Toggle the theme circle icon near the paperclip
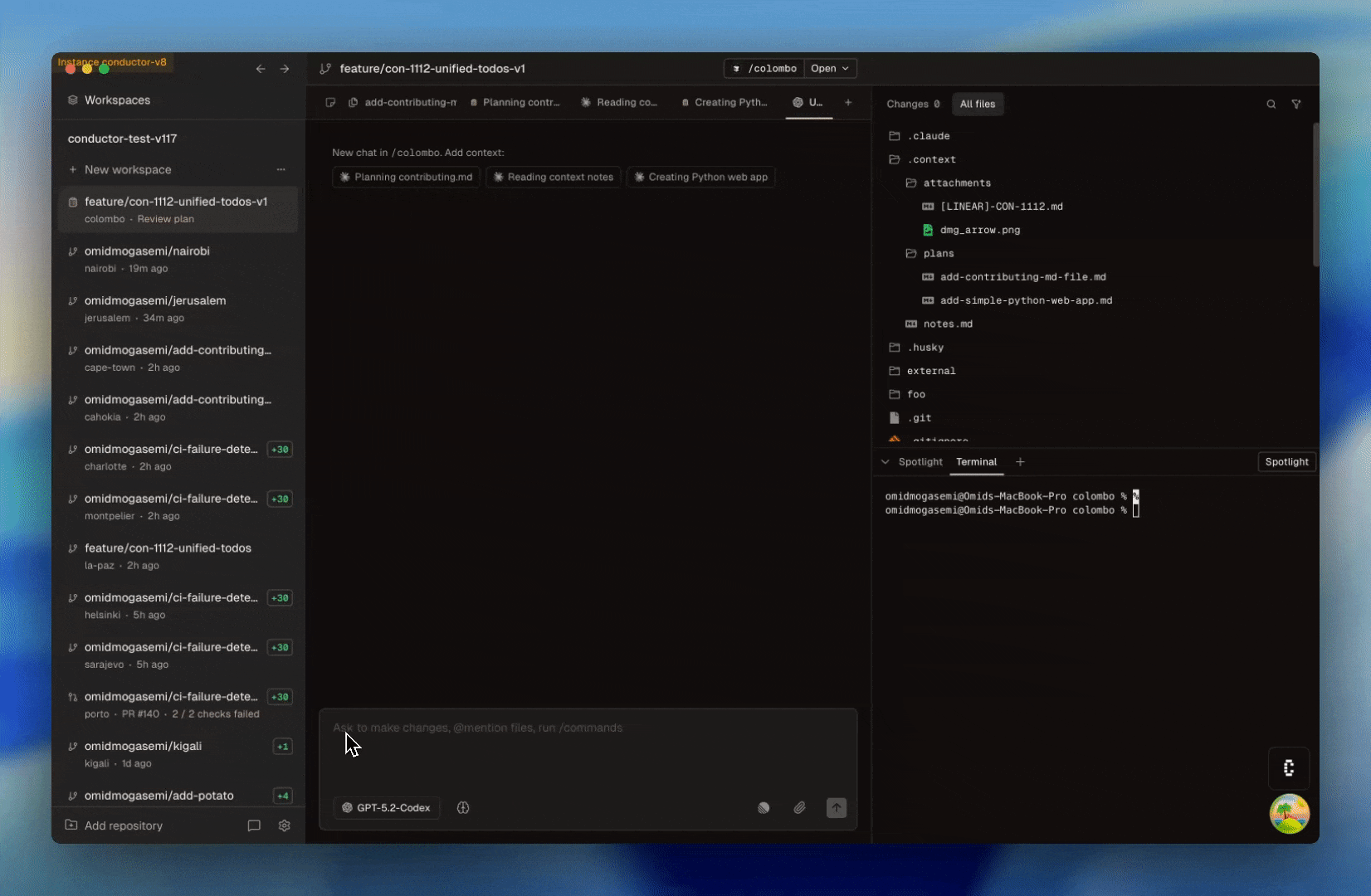 (763, 807)
